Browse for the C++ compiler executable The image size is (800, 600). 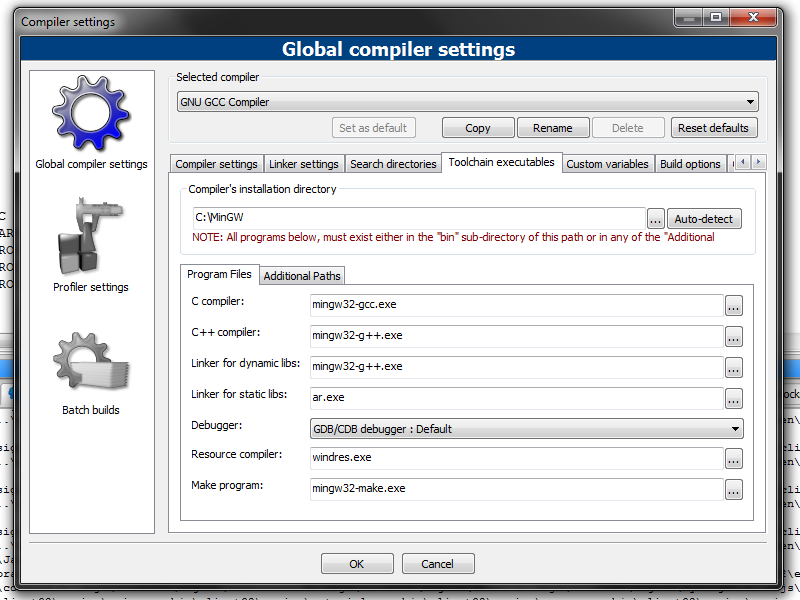(x=733, y=336)
